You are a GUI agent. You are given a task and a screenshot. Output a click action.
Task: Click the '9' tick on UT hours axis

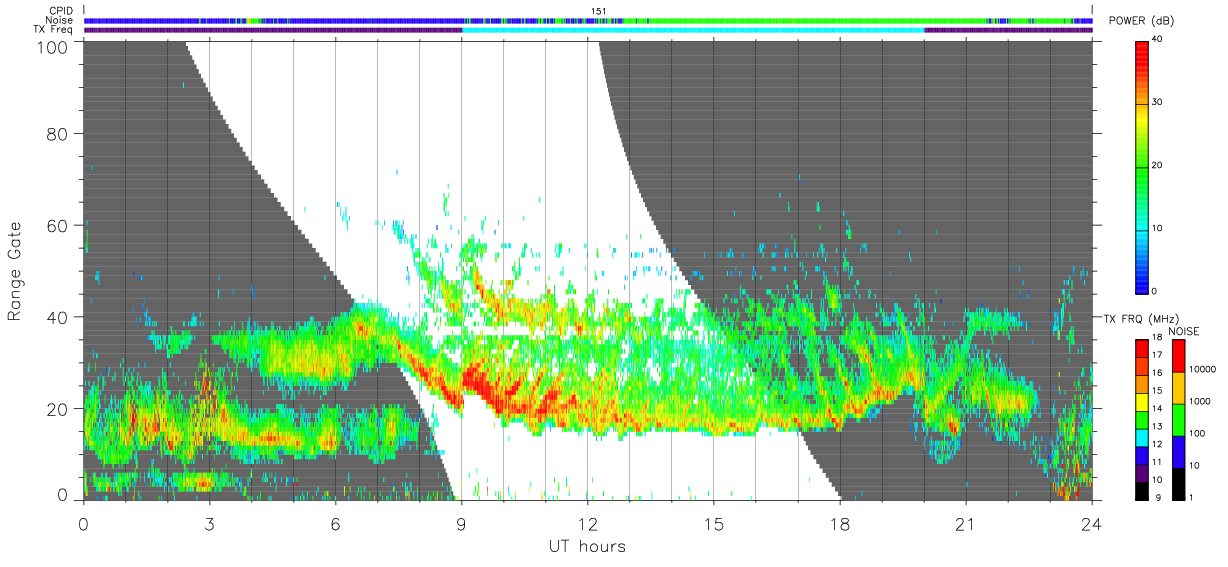[461, 524]
